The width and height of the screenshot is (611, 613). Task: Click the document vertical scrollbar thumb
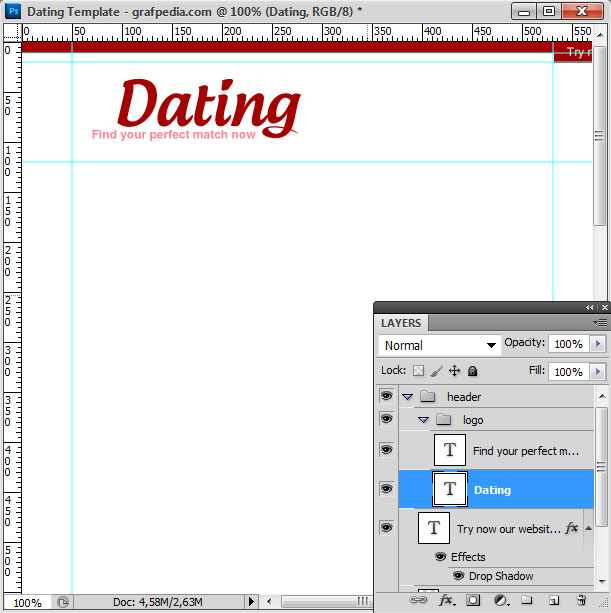coord(599,135)
